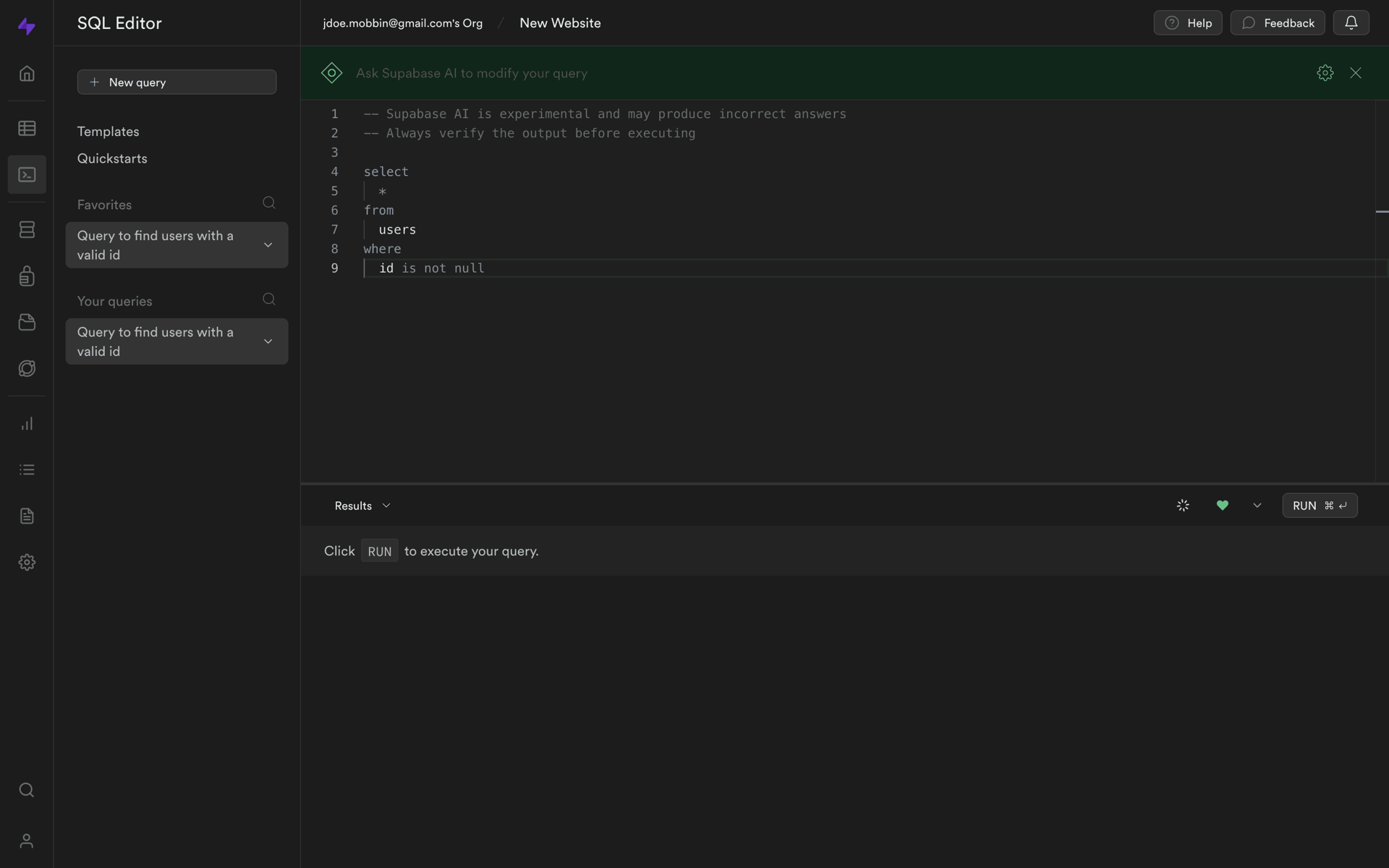
Task: Click the 'Favorites' section heading
Action: click(x=104, y=205)
